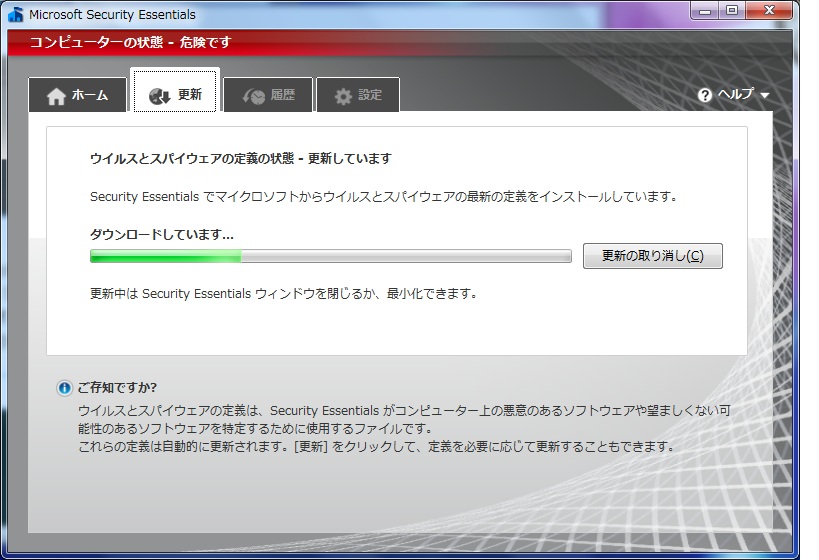Click the home house icon

[56, 96]
